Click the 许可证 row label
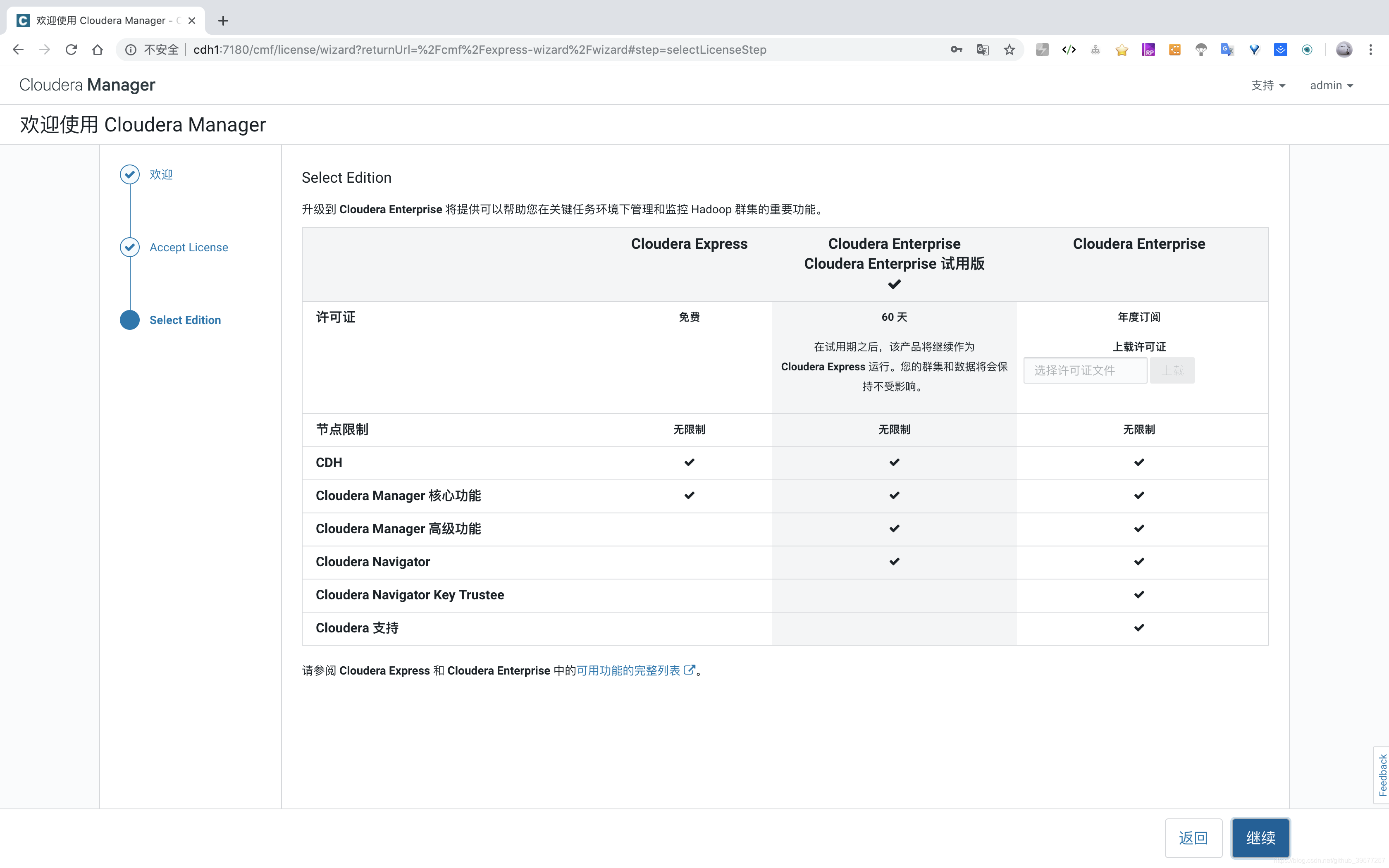 [x=336, y=317]
